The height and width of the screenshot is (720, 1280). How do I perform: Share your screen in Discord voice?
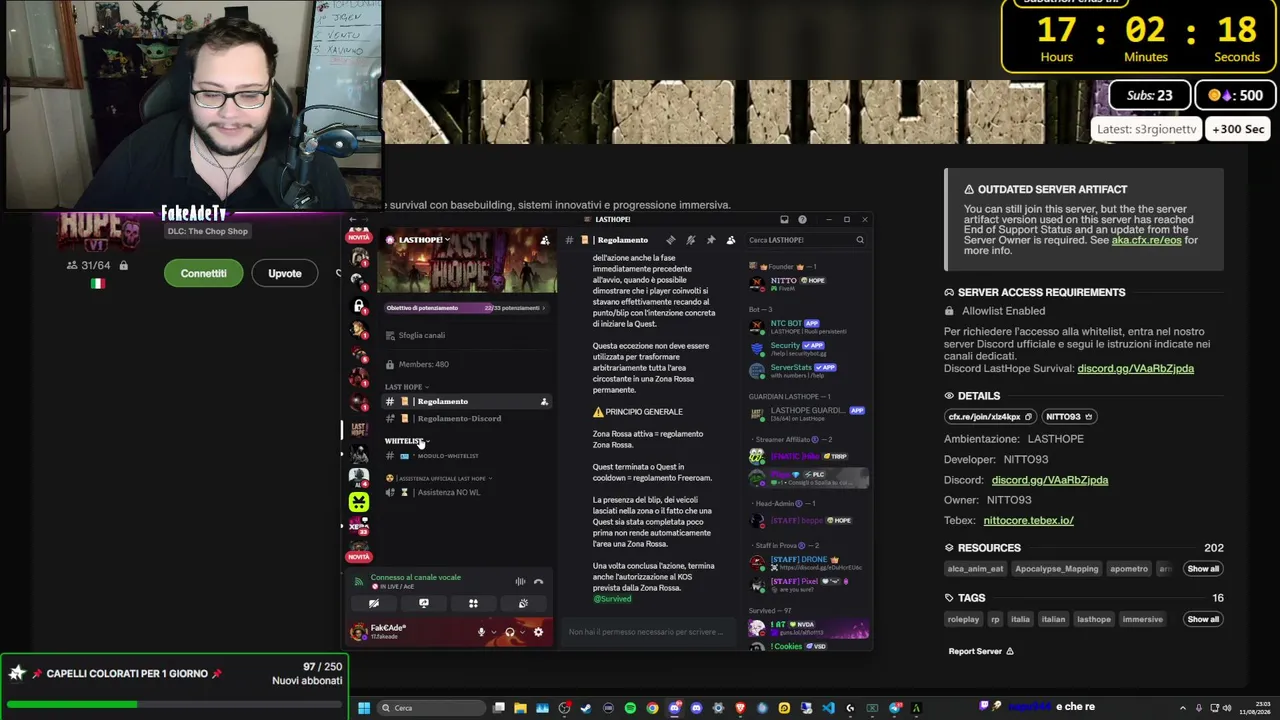tap(424, 604)
